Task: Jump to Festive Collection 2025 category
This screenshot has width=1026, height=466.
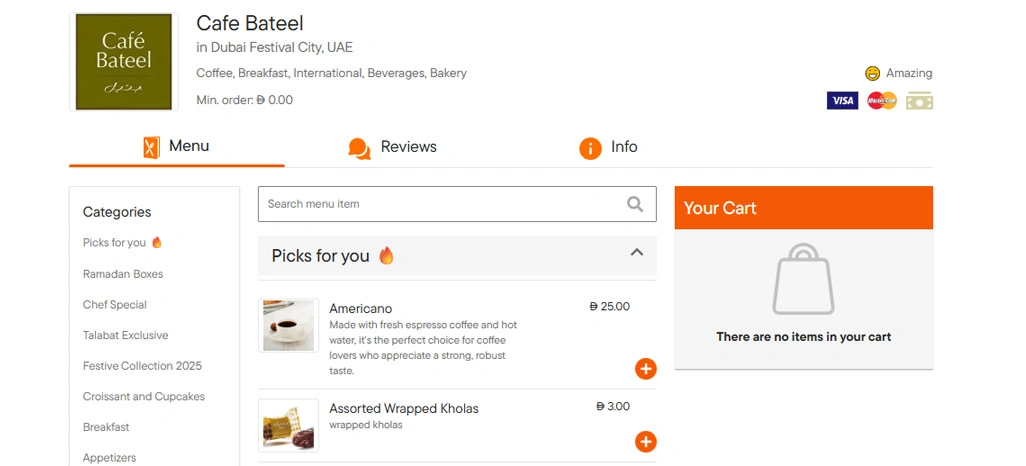Action: tap(142, 366)
